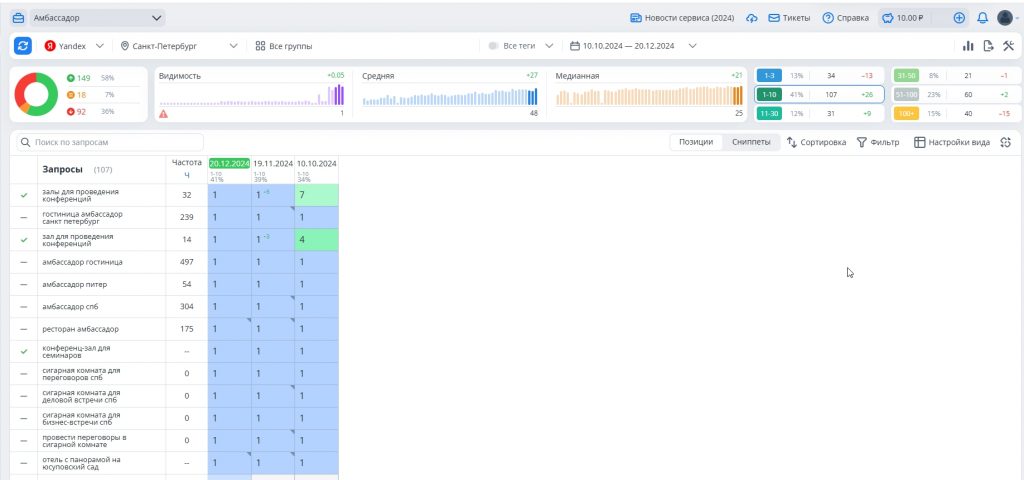Click the export file icon
This screenshot has height=480, width=1024.
(988, 46)
